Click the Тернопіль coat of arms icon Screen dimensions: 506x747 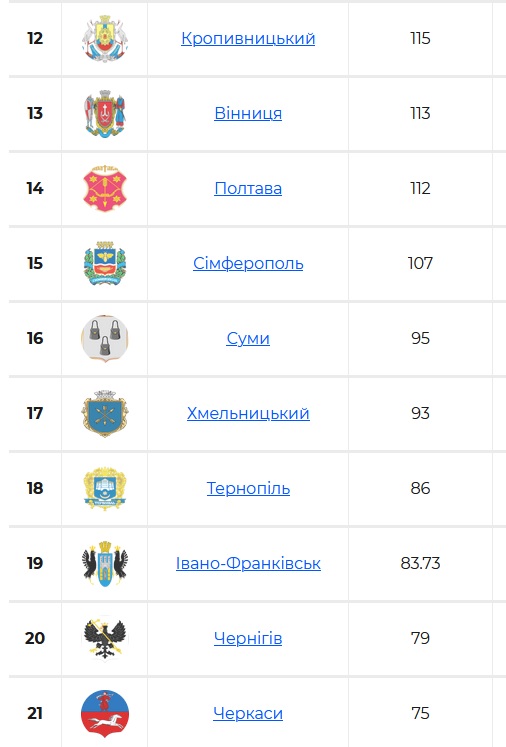tap(105, 488)
